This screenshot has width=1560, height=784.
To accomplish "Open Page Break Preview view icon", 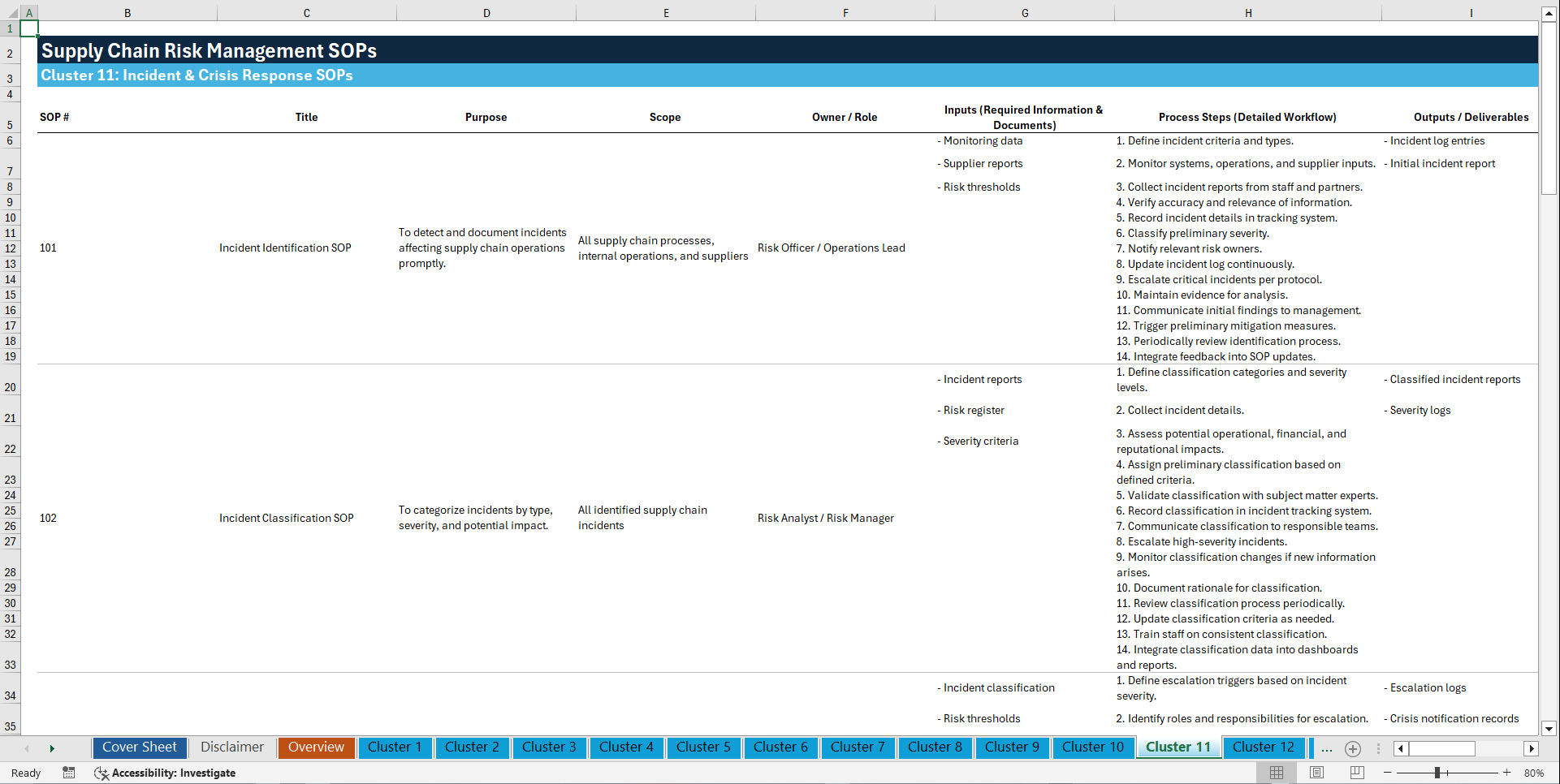I will [x=1356, y=773].
